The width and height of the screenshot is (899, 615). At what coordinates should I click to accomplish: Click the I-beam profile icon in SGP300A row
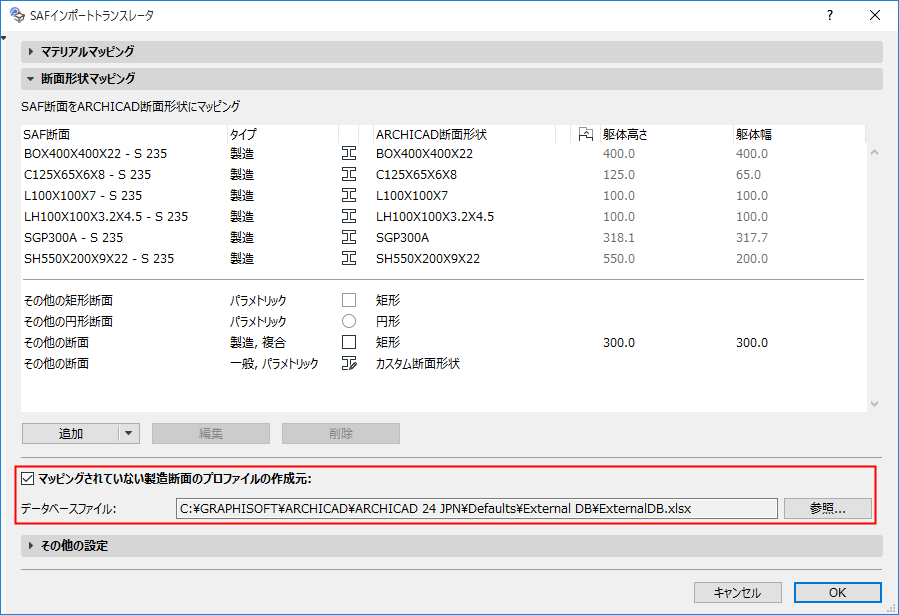349,237
